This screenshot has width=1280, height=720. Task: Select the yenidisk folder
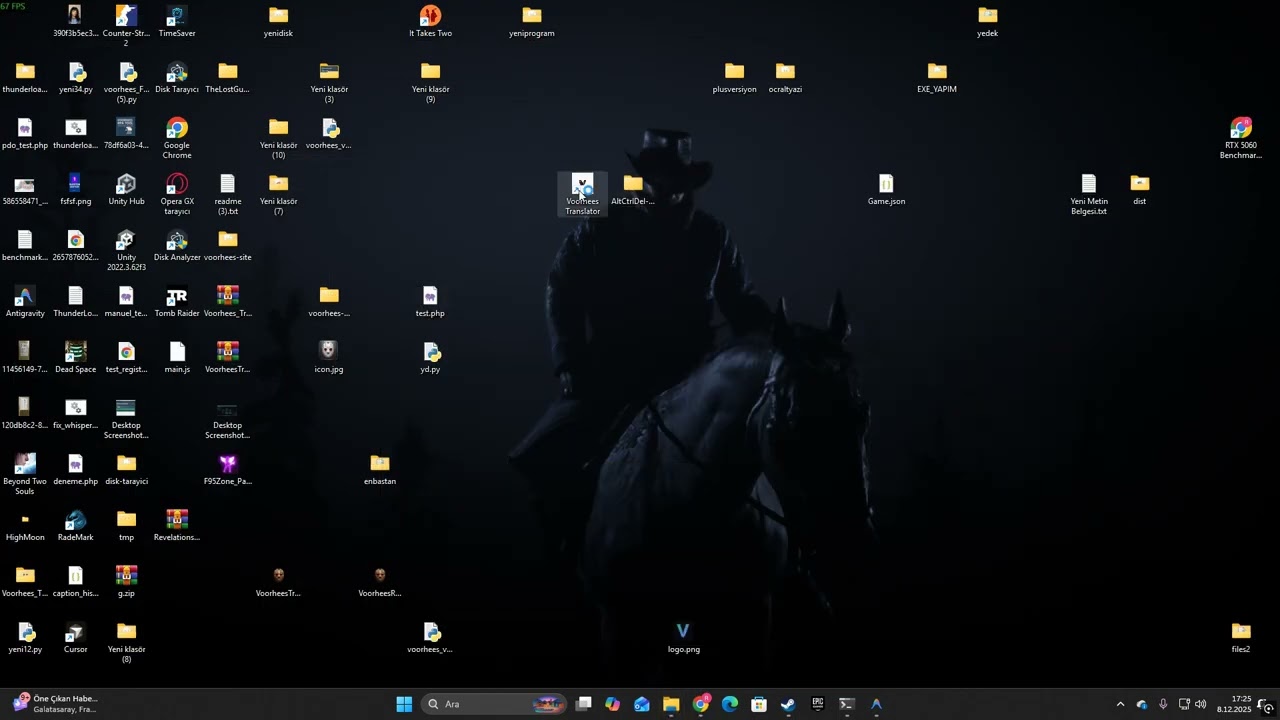[278, 22]
